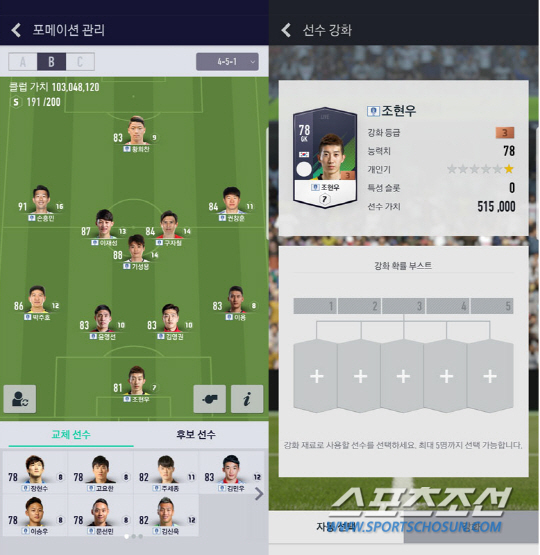Go back from 선수 강화 screen
Viewport: 540px width, 555px height.
point(286,30)
